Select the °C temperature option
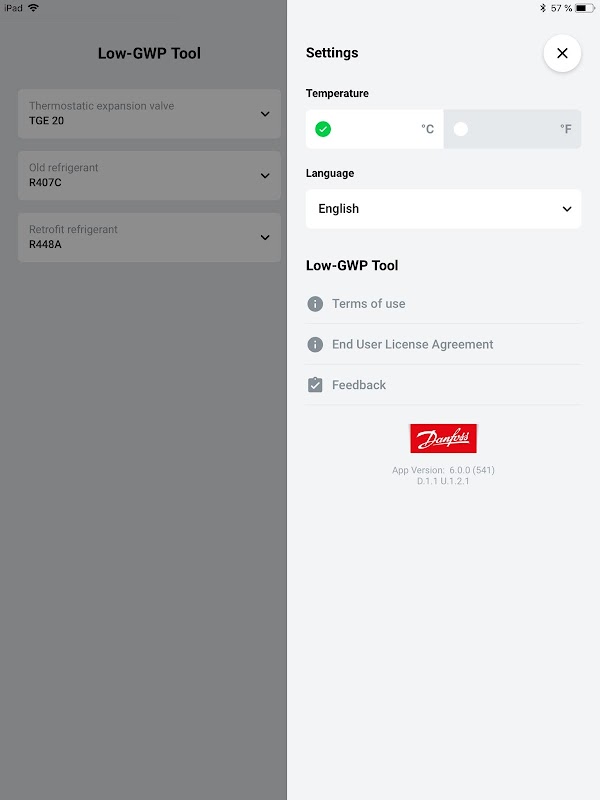 tap(374, 129)
